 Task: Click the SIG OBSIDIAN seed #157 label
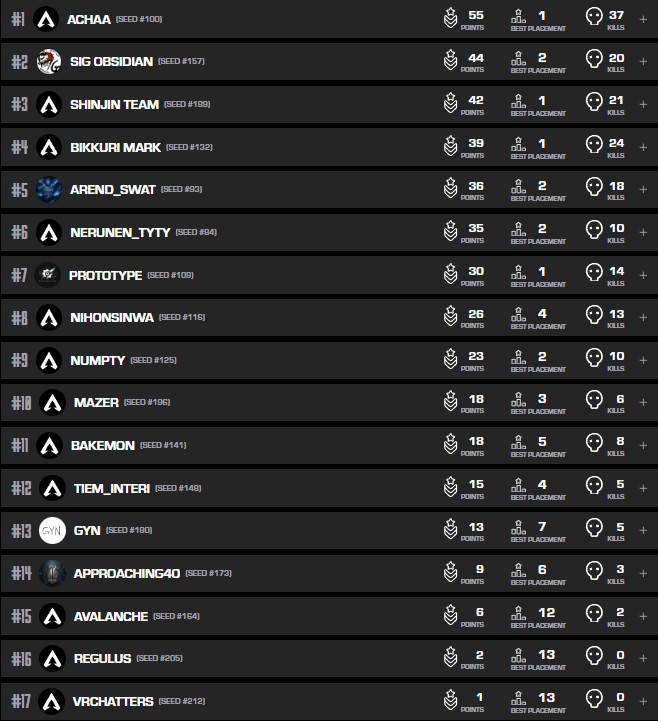[x=181, y=62]
